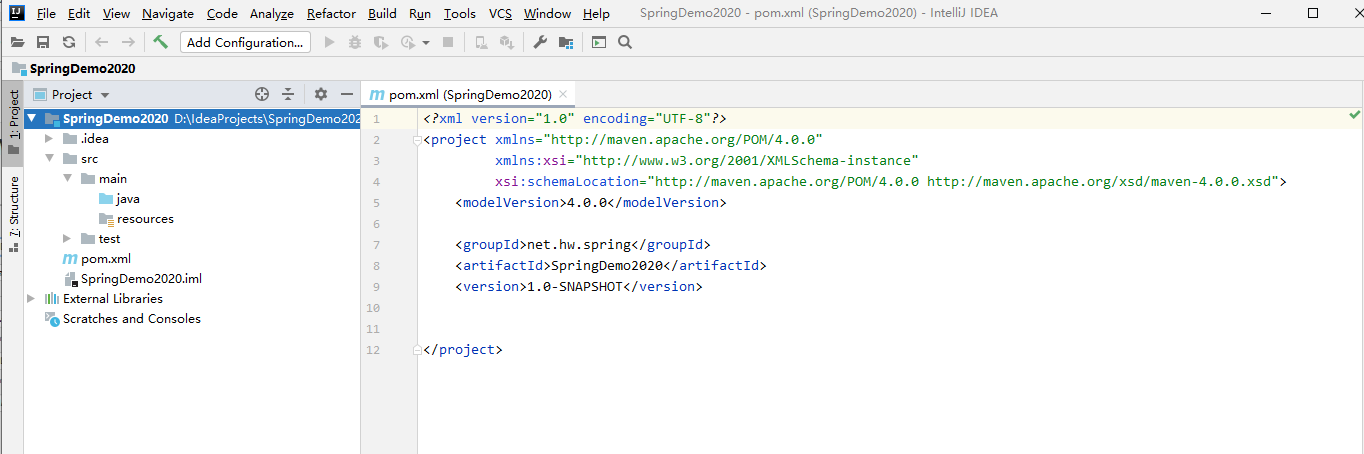
Task: Click 1.0-SNAPSHOT version text
Action: pos(575,287)
